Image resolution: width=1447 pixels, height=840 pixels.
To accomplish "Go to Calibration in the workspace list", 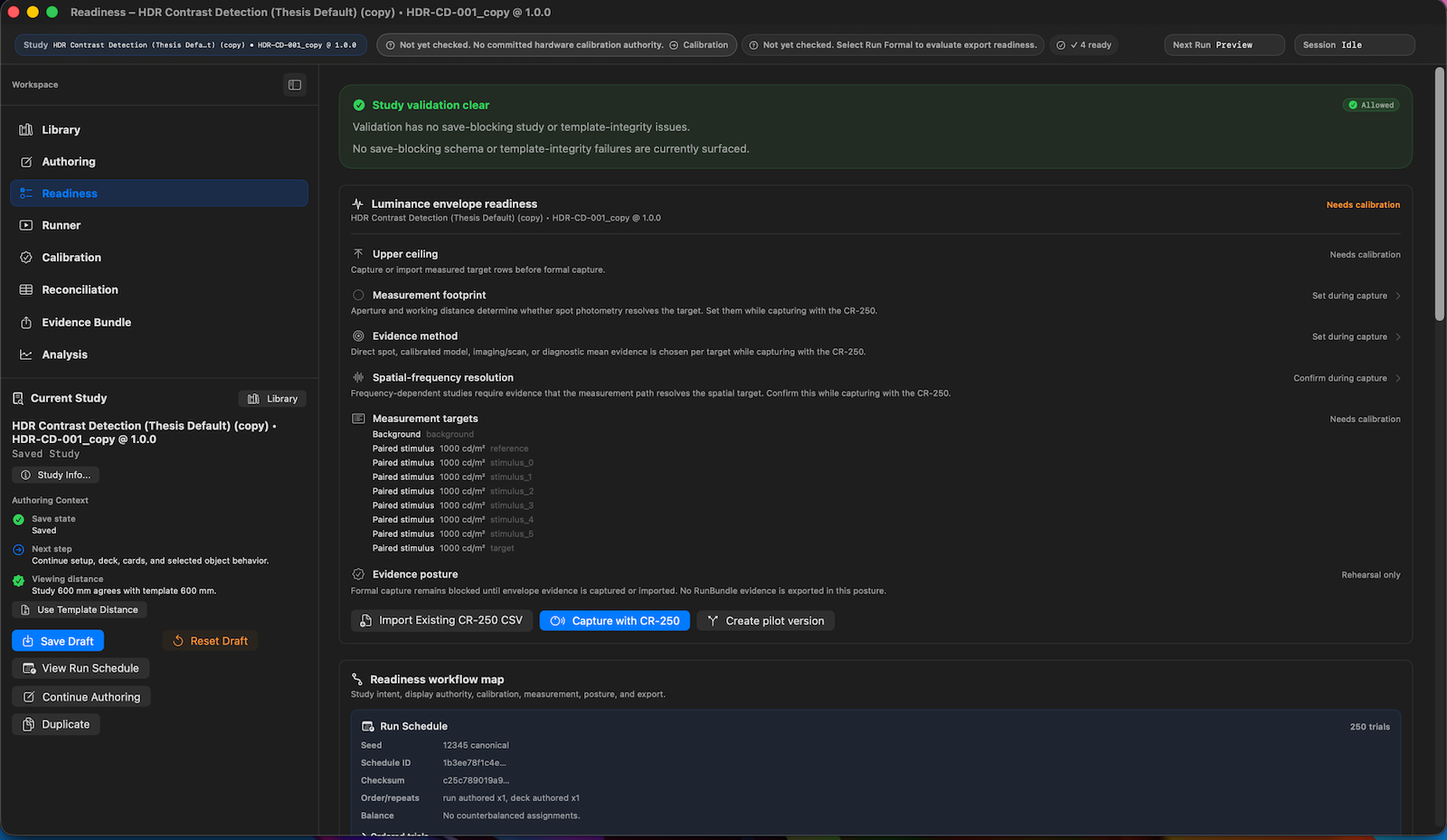I will tap(159, 258).
